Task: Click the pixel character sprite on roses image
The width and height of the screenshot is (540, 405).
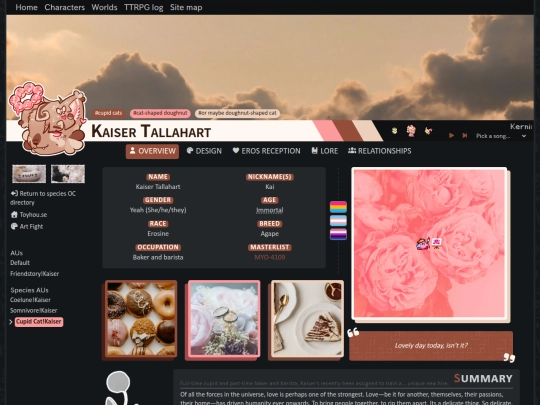Action: tap(423, 243)
